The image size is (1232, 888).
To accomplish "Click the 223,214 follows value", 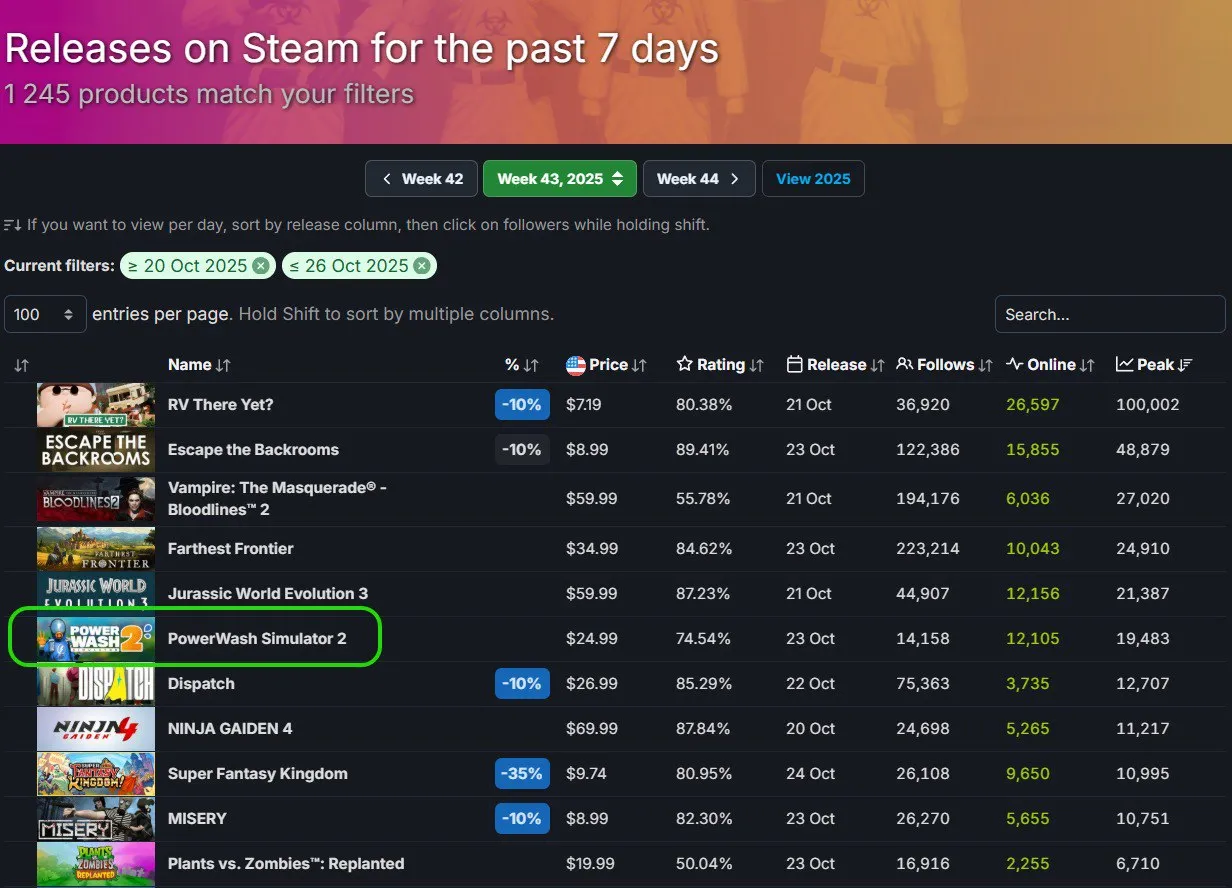I will click(x=928, y=548).
